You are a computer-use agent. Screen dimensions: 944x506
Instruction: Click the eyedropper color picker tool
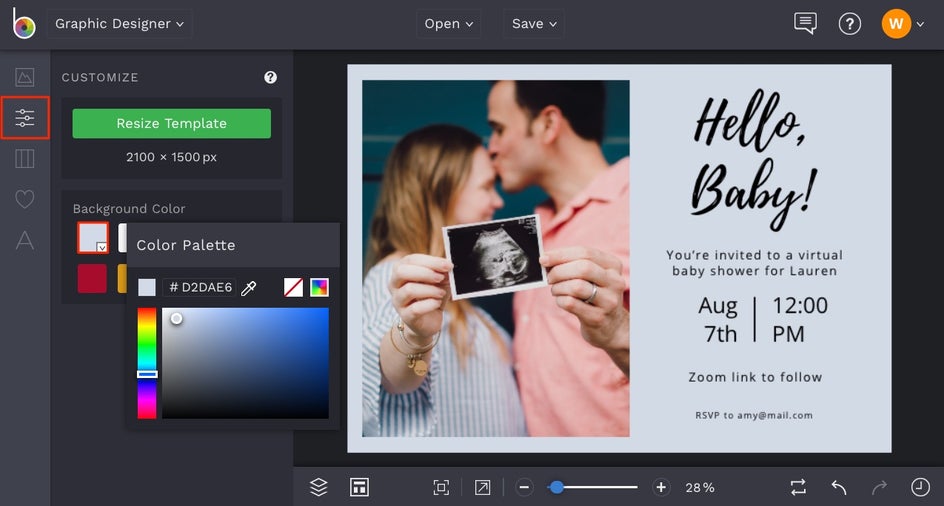(249, 288)
